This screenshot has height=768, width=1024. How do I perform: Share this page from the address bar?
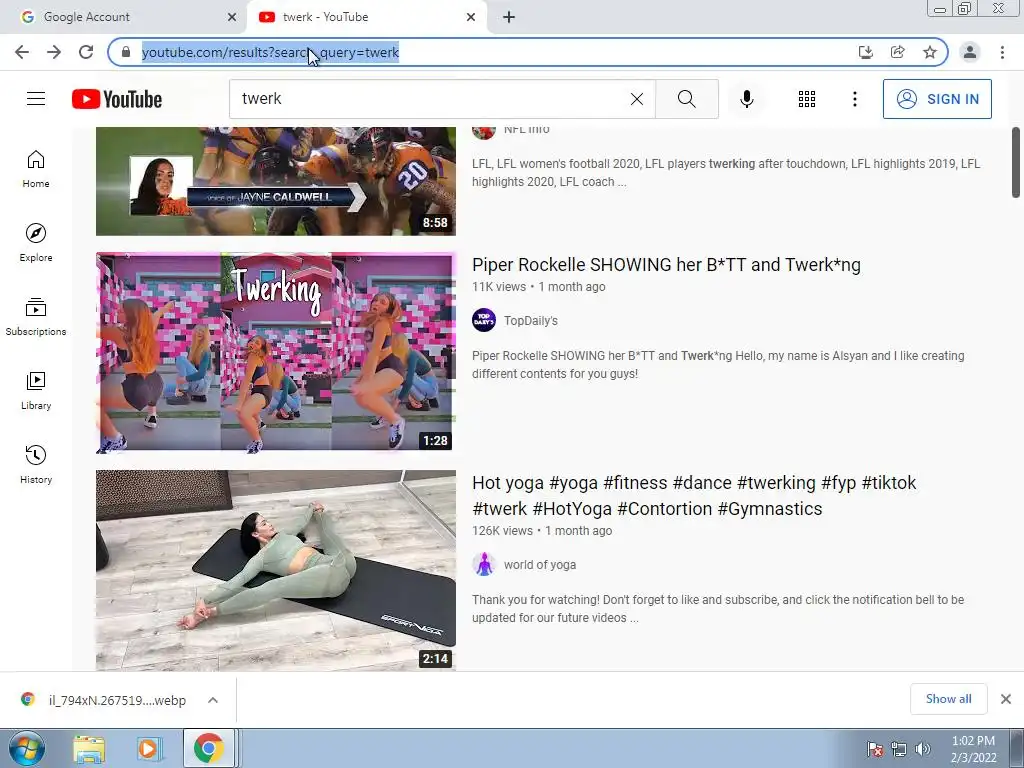pyautogui.click(x=897, y=52)
